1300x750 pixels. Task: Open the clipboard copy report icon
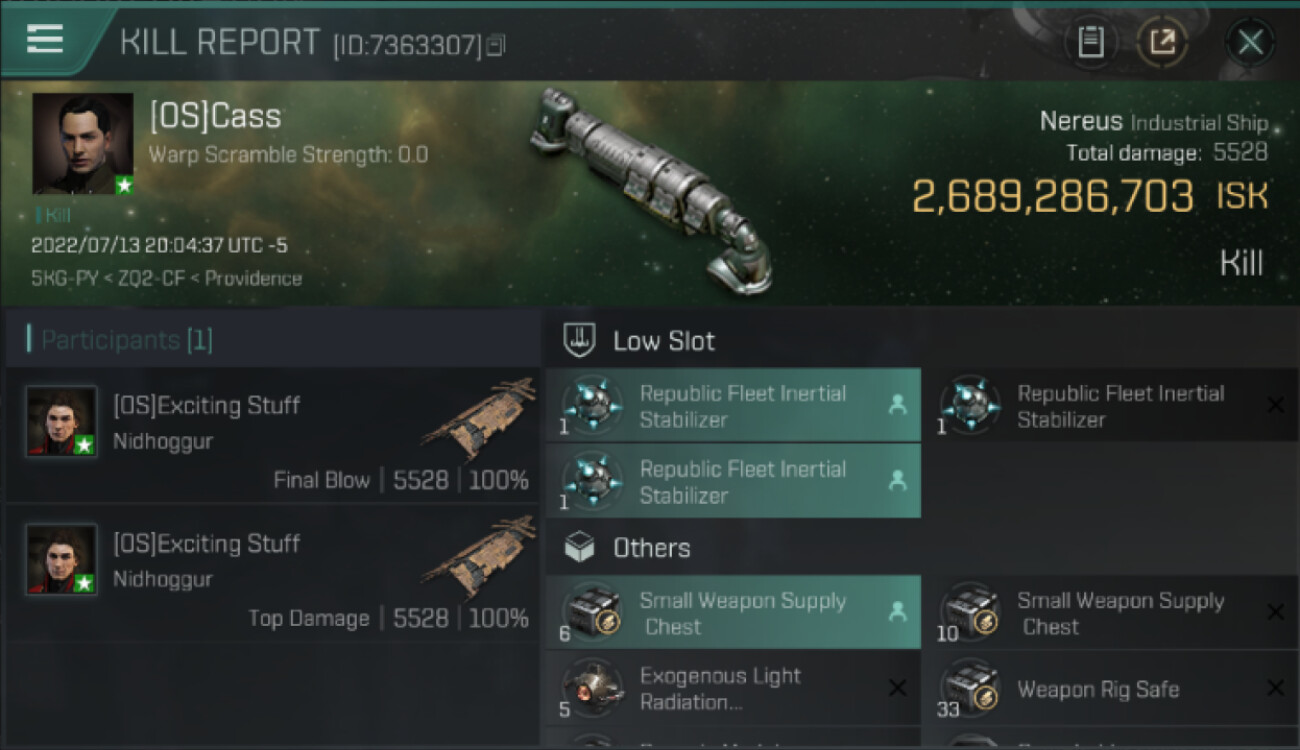1090,42
